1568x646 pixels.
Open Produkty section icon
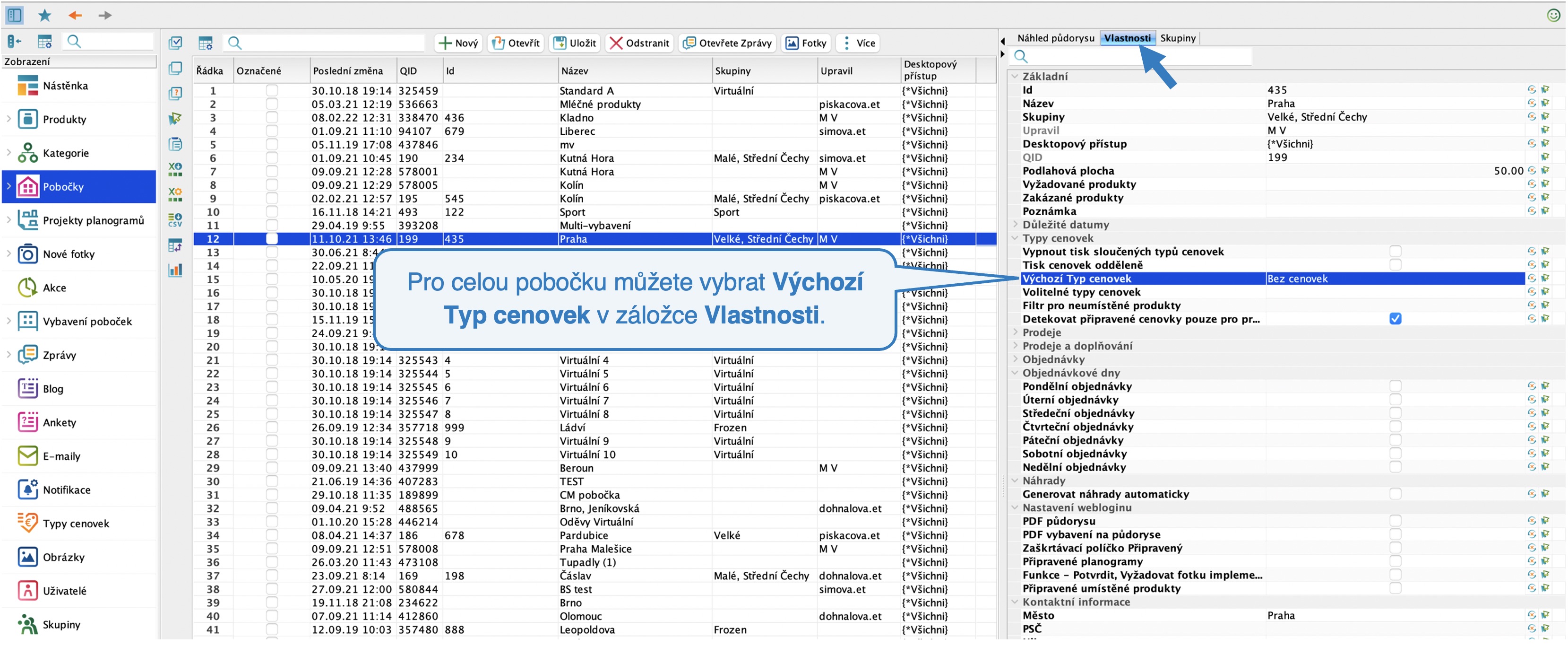tap(27, 119)
